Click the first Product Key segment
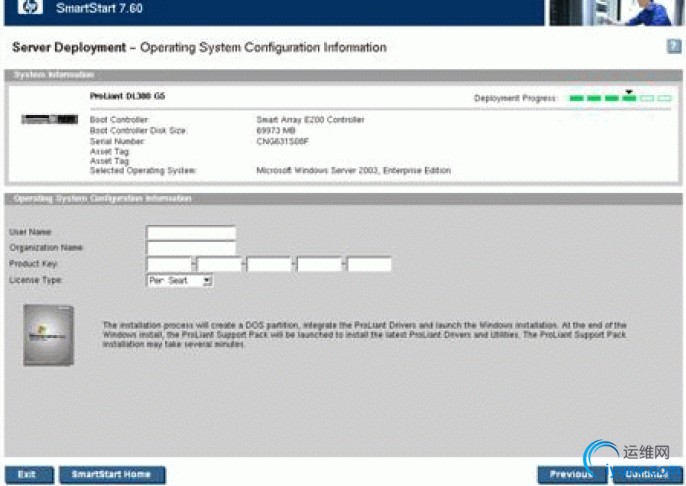 [169, 264]
